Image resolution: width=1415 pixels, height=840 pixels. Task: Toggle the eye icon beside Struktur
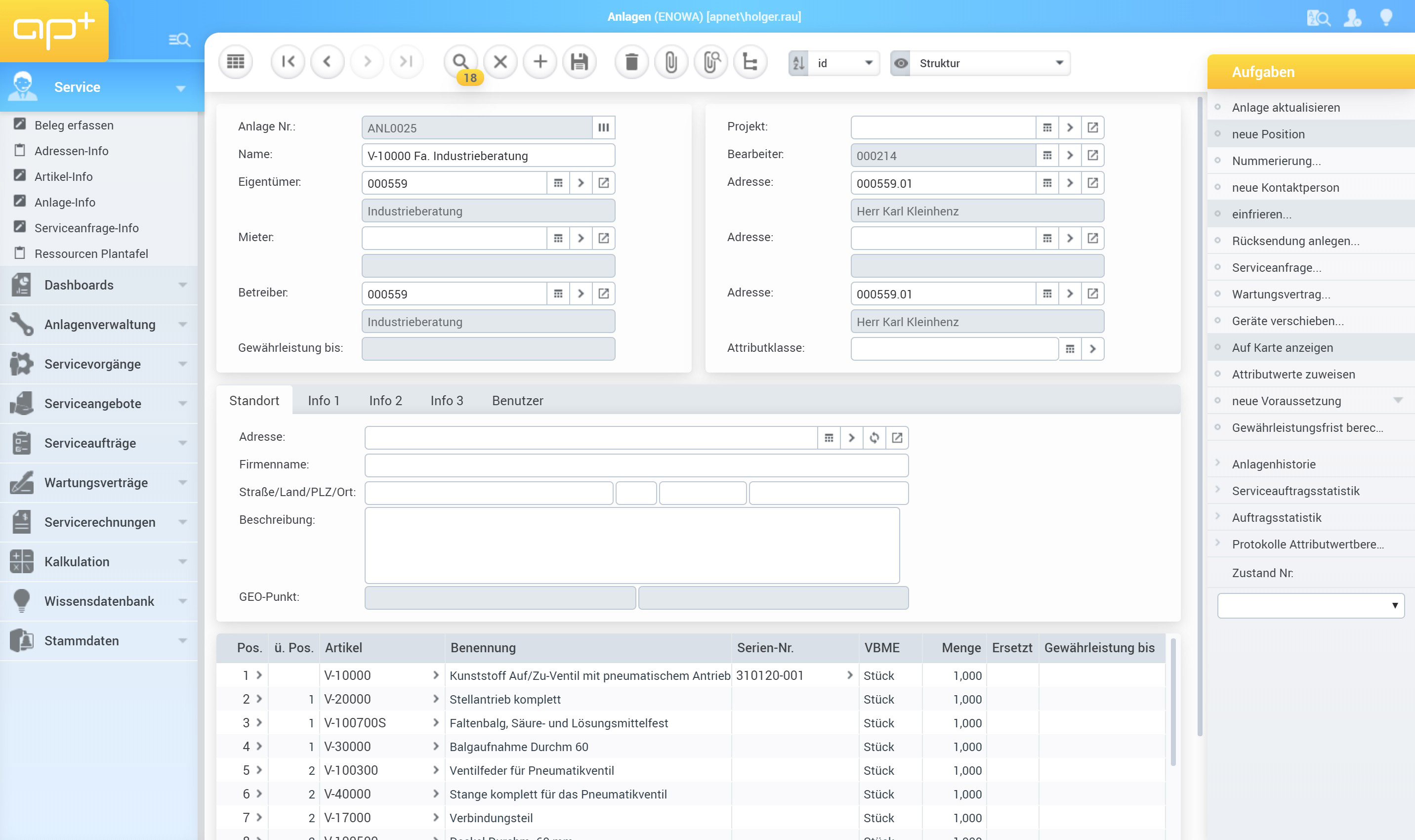pos(901,63)
